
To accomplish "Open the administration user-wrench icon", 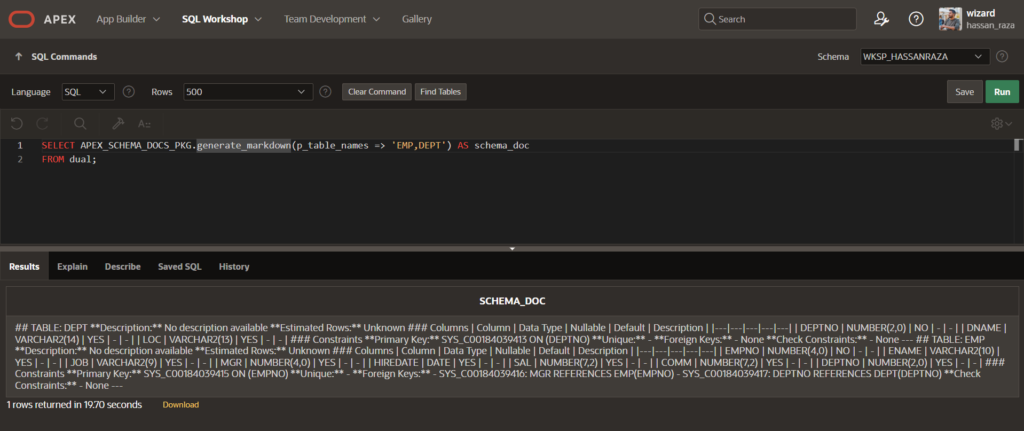I will point(881,19).
